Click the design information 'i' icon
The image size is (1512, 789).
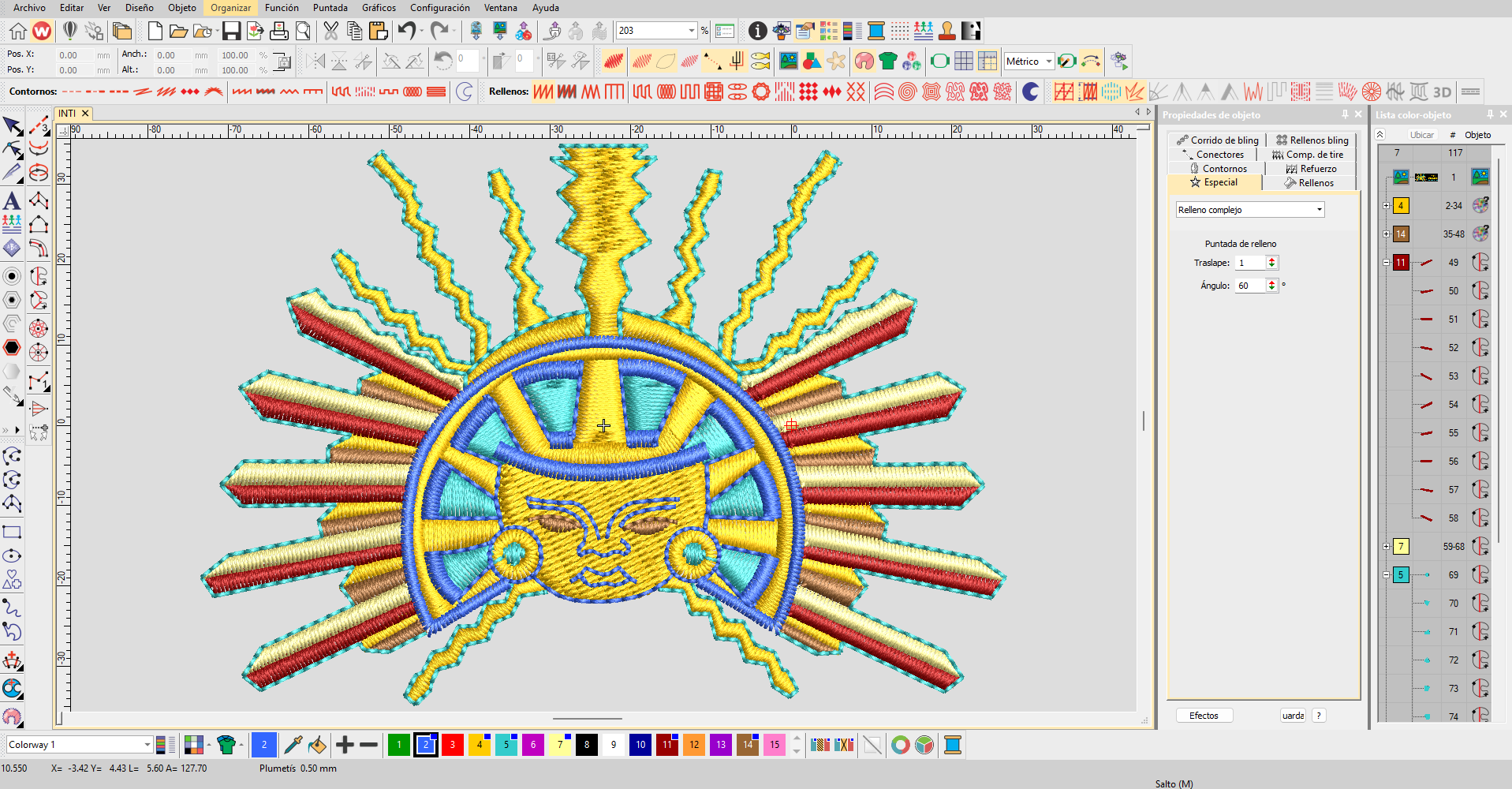click(757, 31)
